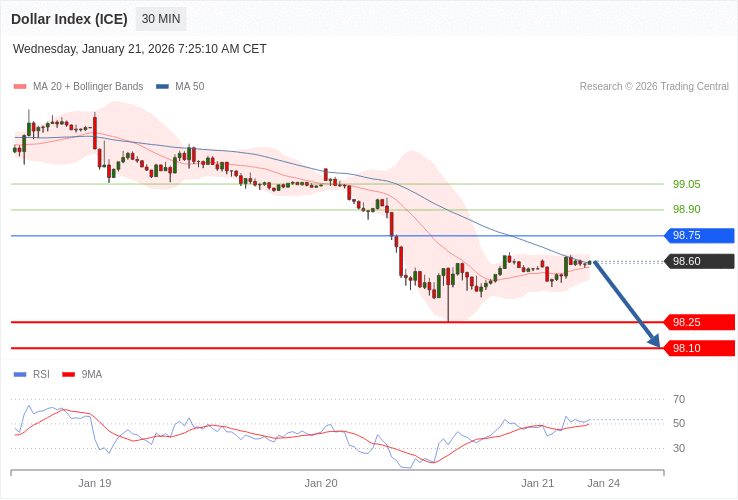
Task: Click the date and time stamp text
Action: [140, 49]
